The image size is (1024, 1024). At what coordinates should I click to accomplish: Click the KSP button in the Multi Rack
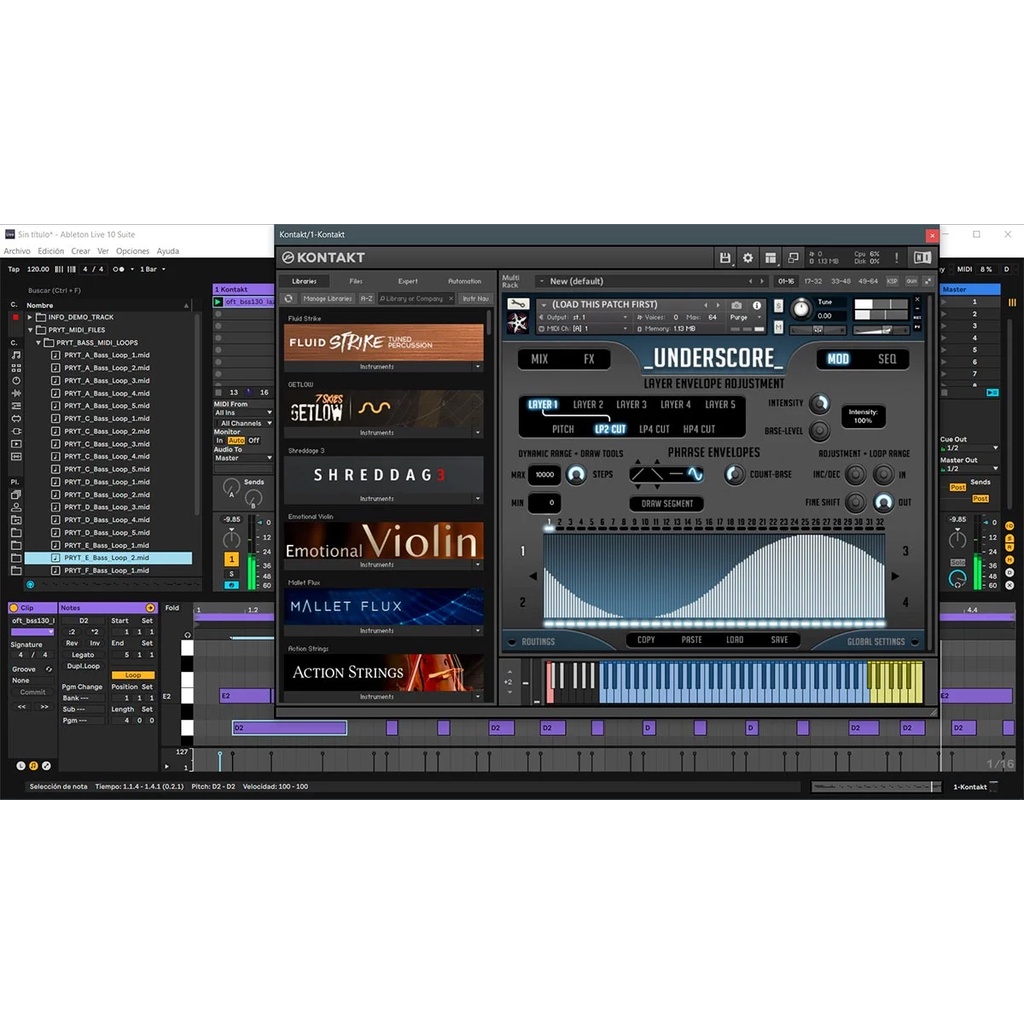(891, 281)
